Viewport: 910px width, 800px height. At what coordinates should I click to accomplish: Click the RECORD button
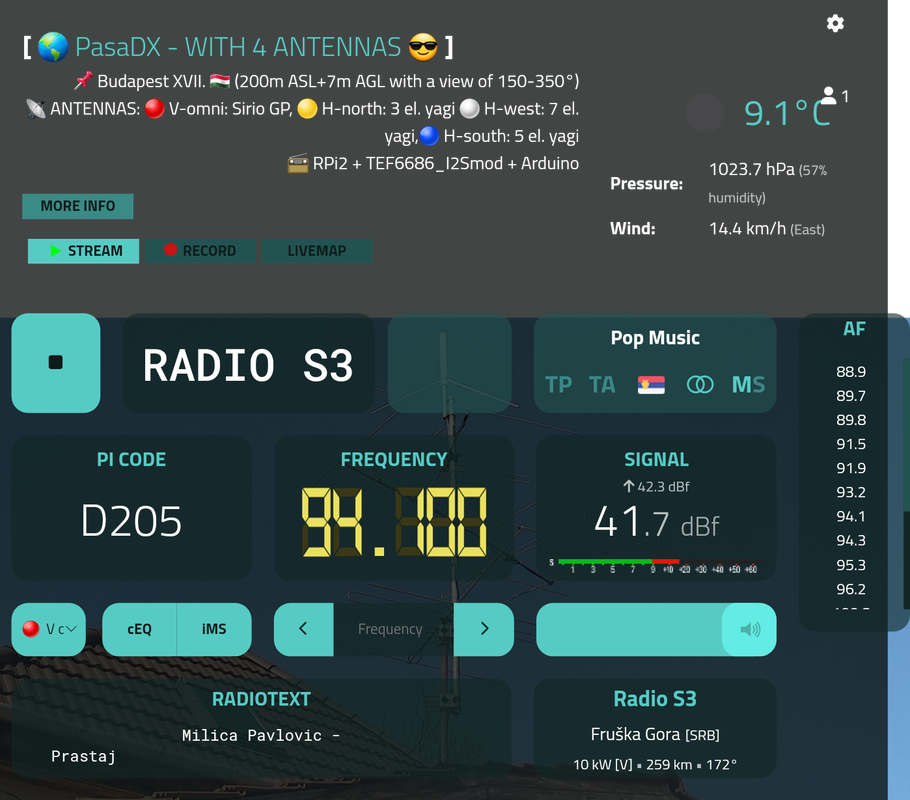[200, 251]
